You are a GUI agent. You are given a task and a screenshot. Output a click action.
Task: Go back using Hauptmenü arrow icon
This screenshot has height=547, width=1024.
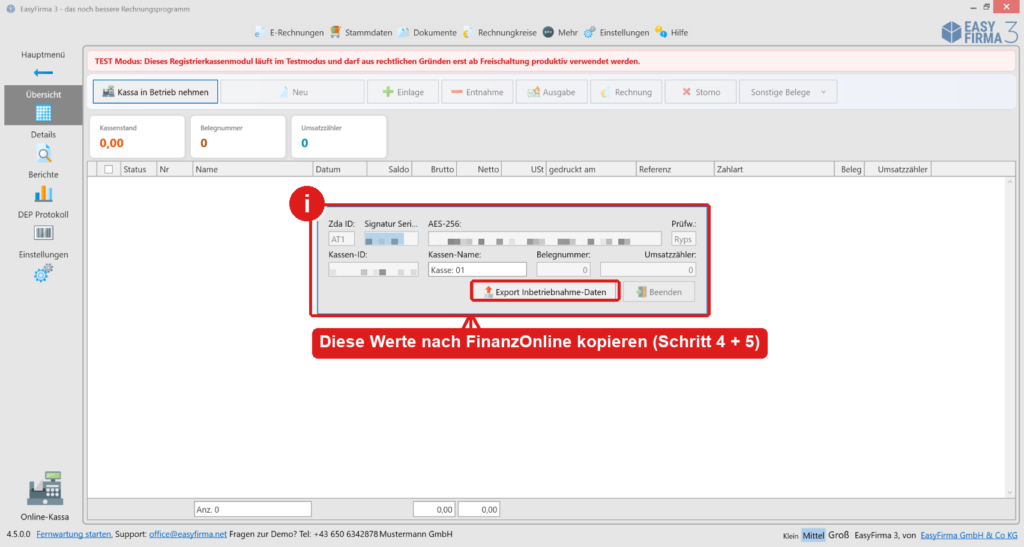[43, 72]
